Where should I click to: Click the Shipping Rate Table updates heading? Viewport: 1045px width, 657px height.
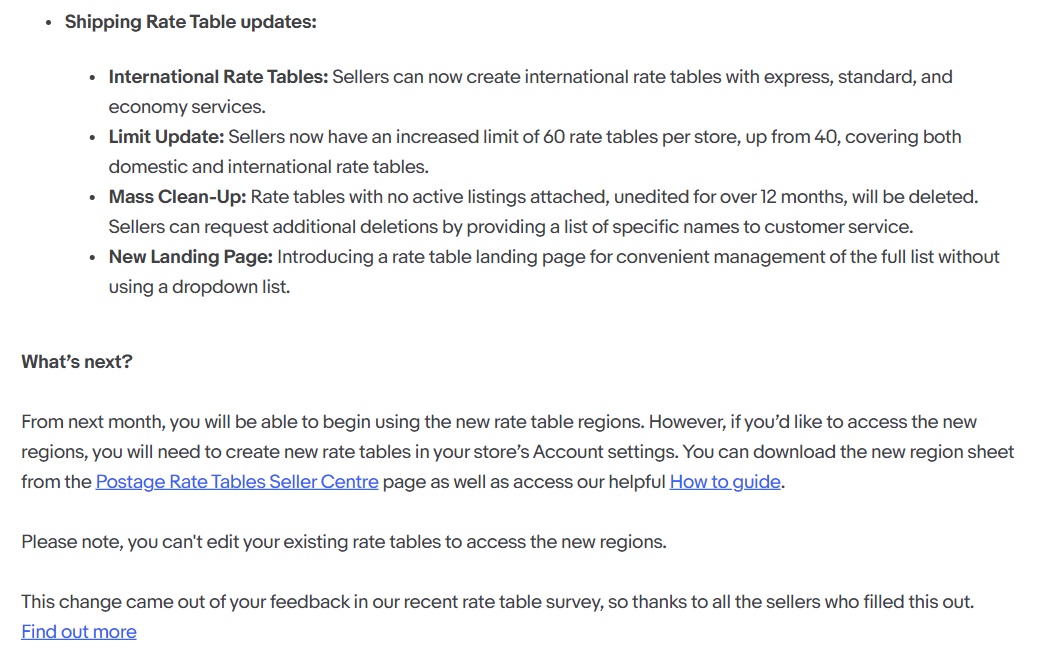coord(191,22)
